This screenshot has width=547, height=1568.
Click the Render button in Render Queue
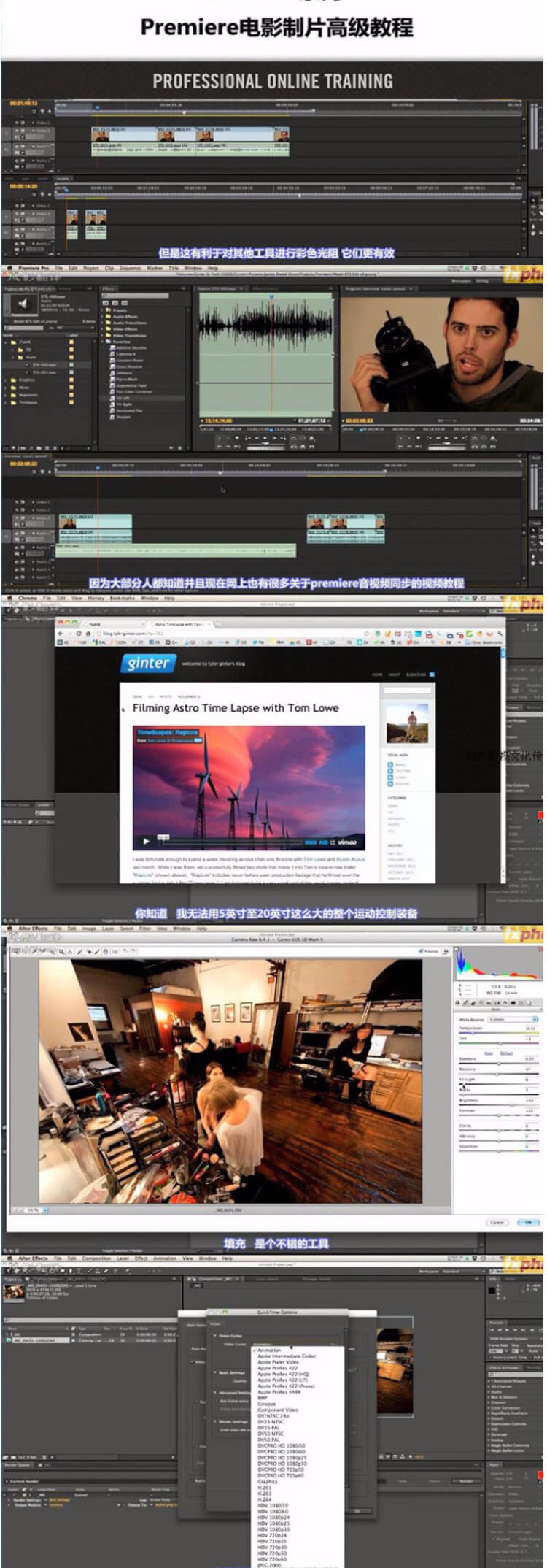pyautogui.click(x=466, y=1481)
